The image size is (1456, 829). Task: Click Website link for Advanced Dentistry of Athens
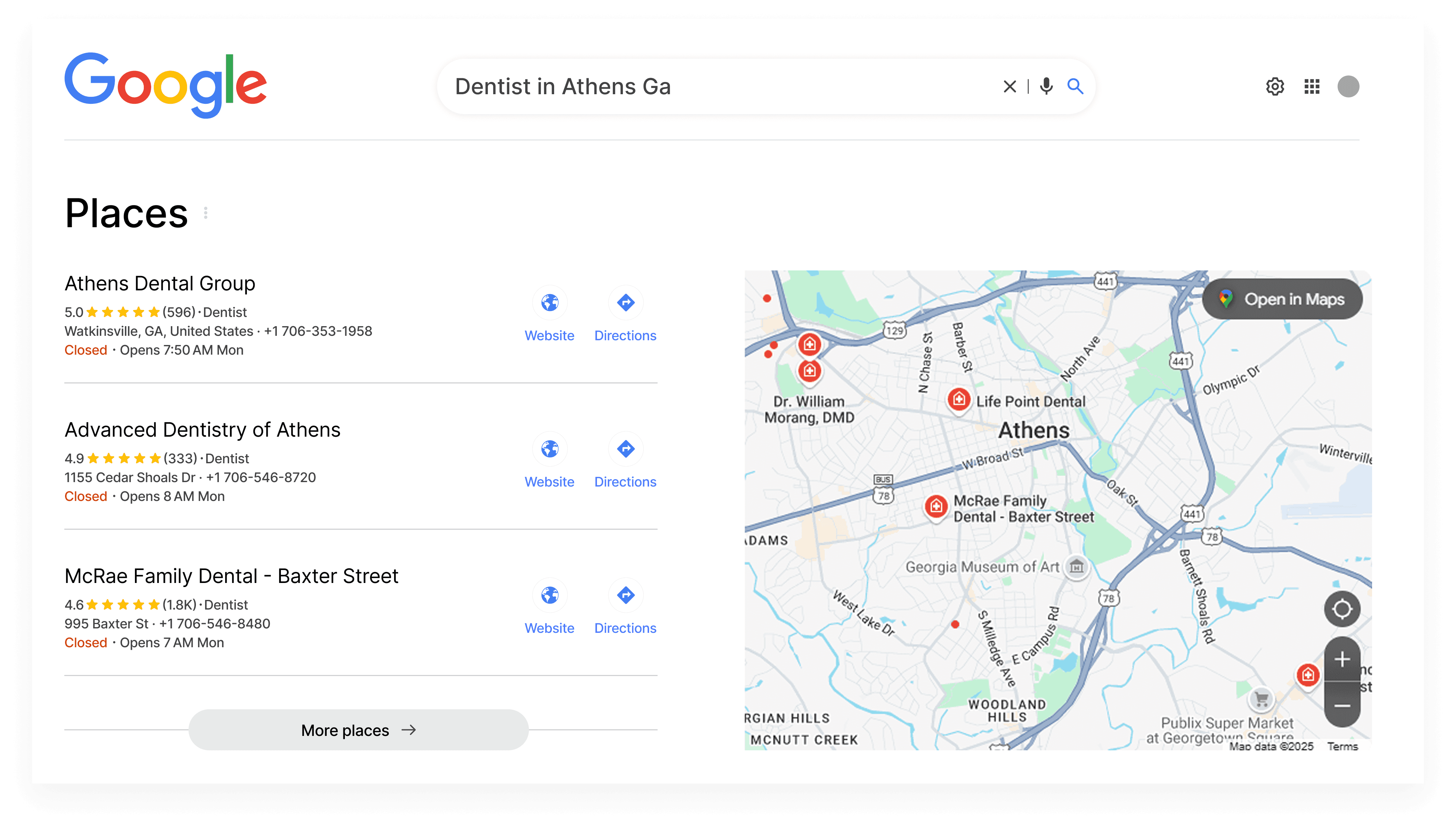[550, 482]
